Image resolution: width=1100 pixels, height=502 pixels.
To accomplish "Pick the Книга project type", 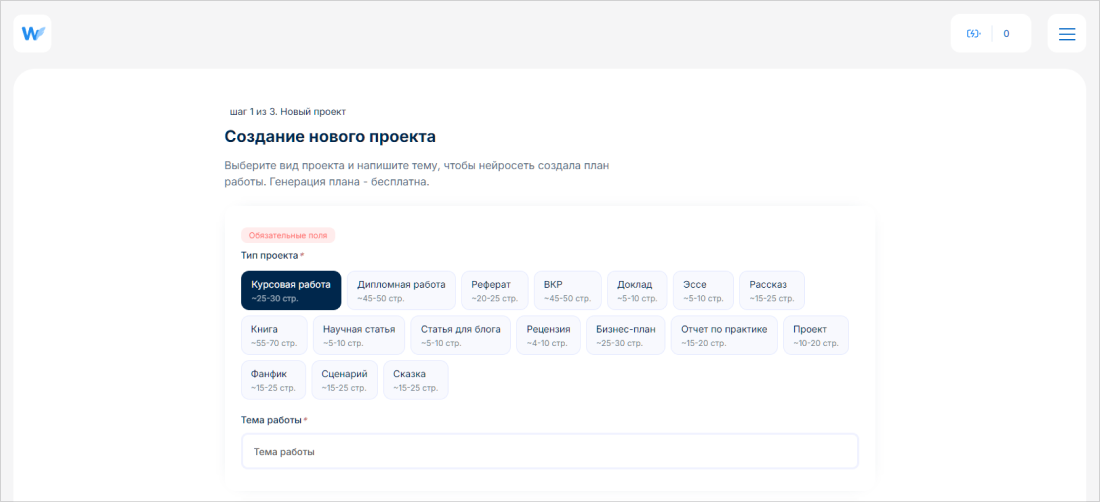I will [x=274, y=335].
